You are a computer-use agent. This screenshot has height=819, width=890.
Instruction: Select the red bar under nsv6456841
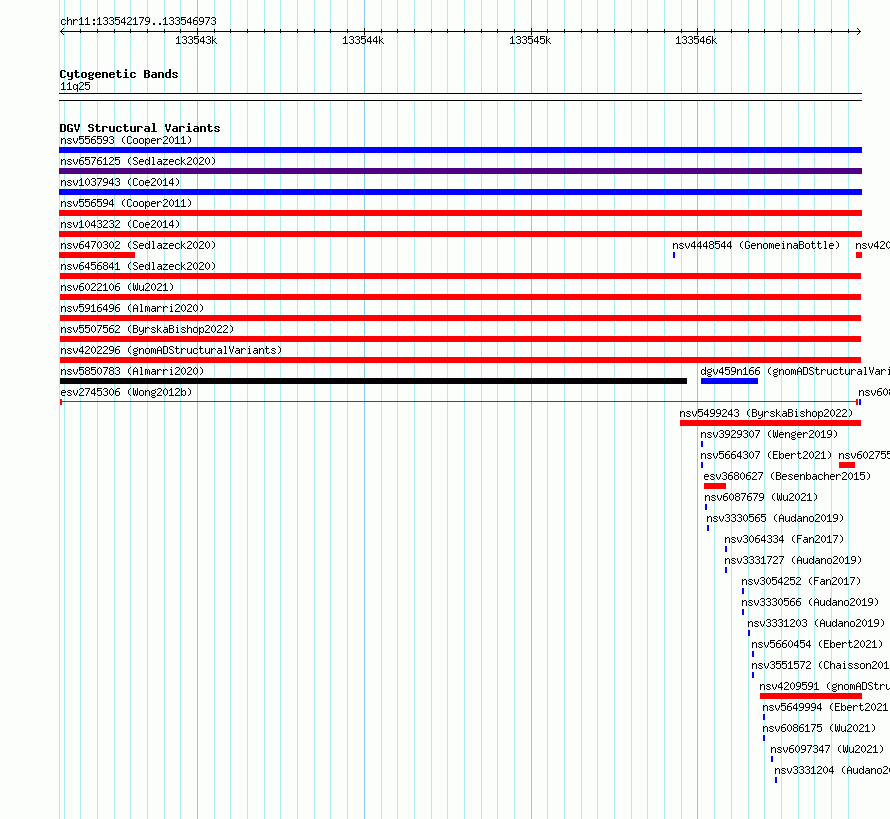[x=460, y=276]
